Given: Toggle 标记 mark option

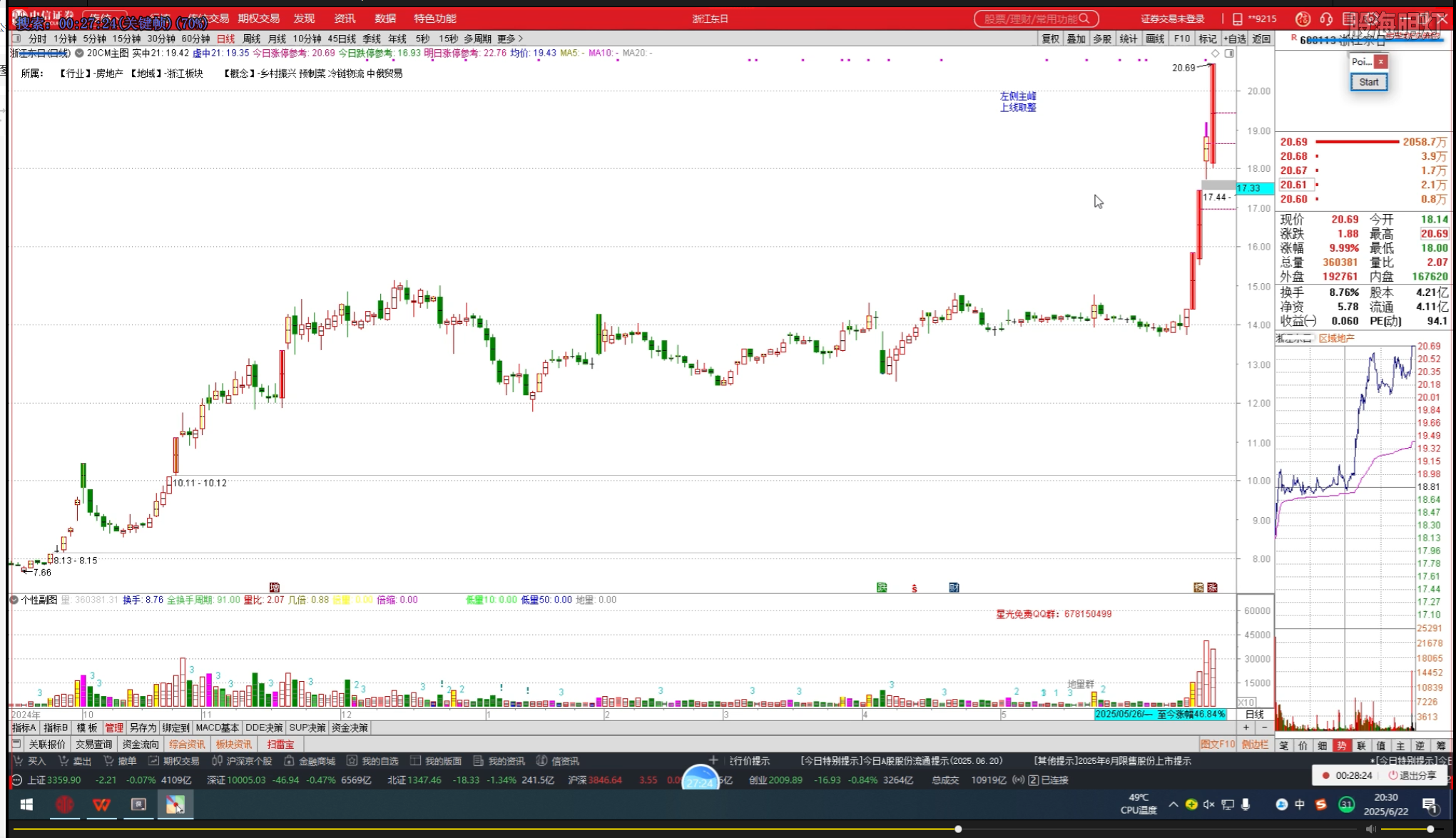Looking at the screenshot, I should tap(1208, 39).
